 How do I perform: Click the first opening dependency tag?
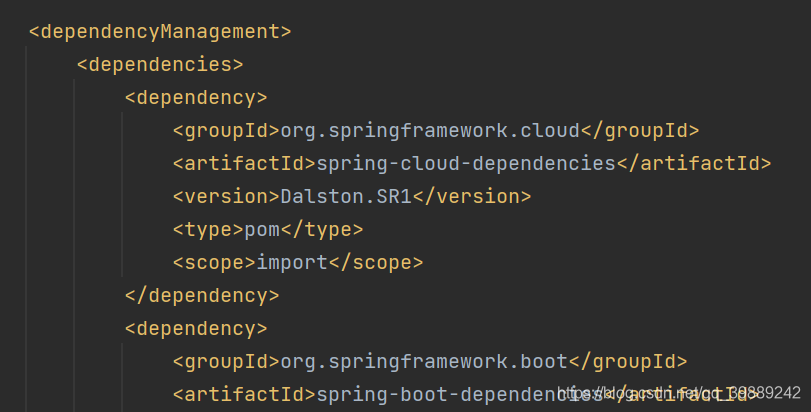coord(196,98)
